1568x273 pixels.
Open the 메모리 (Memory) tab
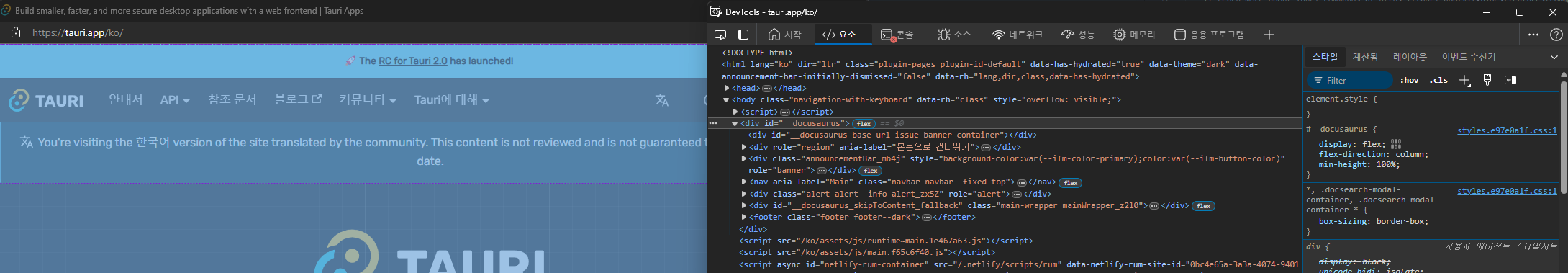click(1134, 35)
